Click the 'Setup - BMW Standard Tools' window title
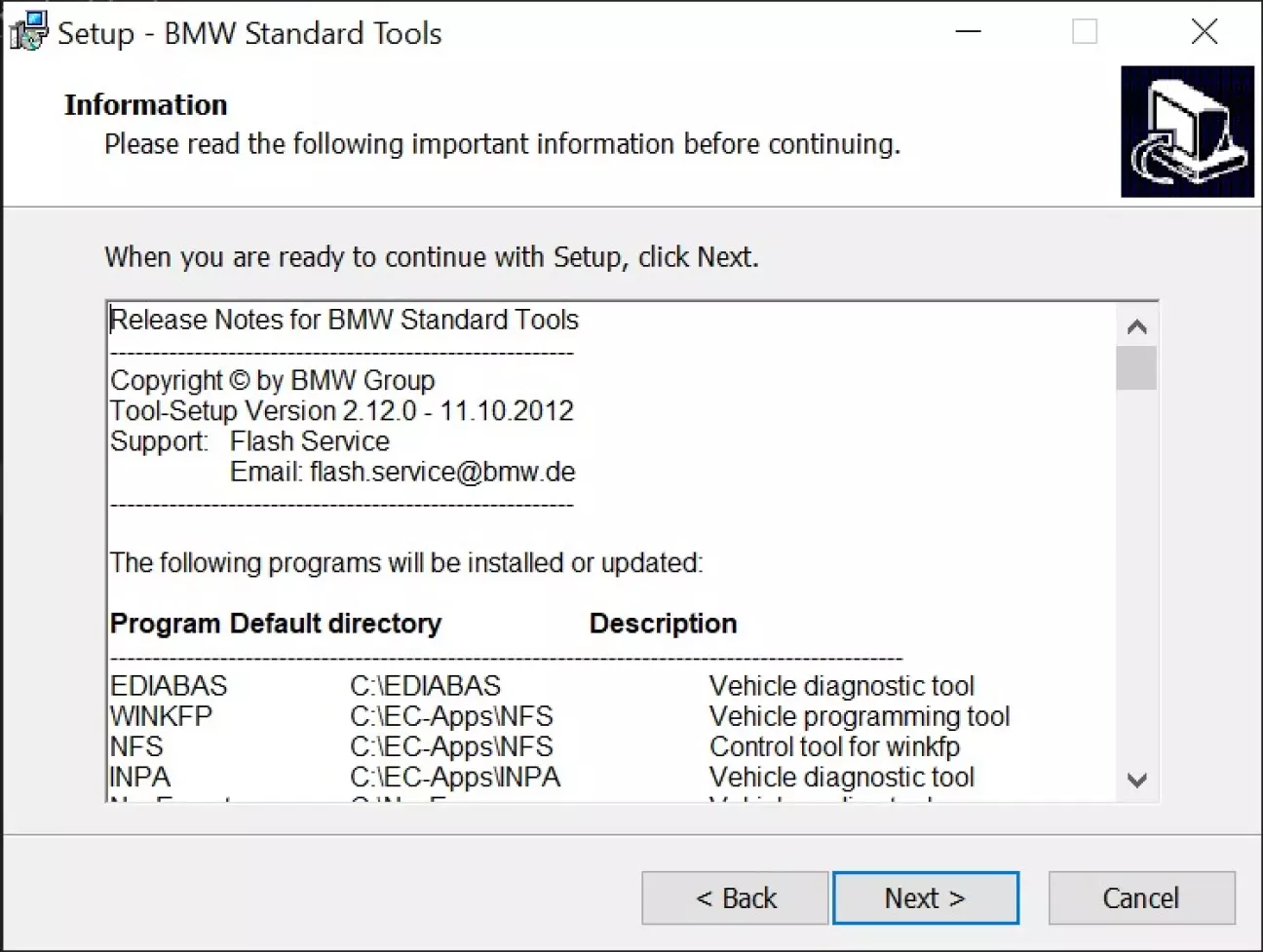 point(249,33)
